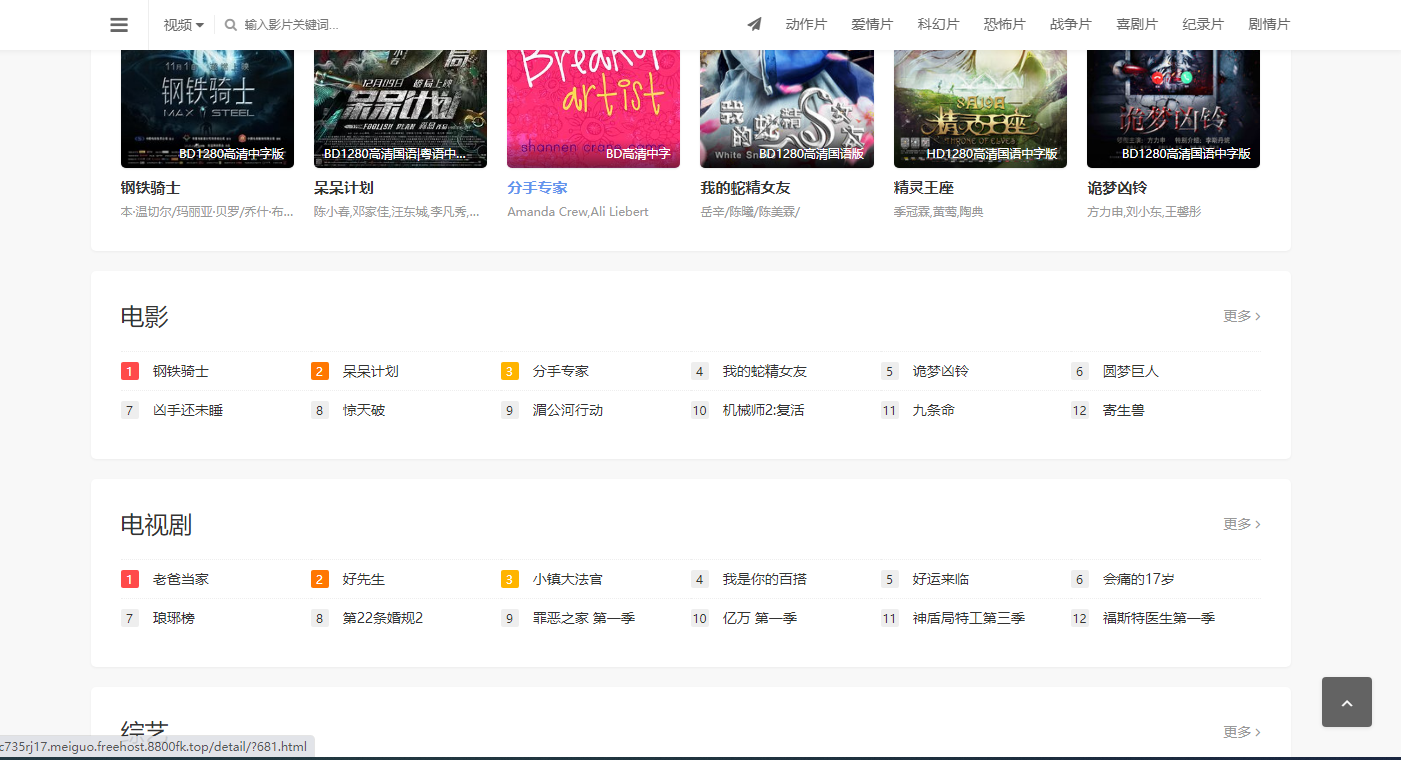The width and height of the screenshot is (1401, 760).
Task: Click the 电视剧 section heading
Action: point(156,525)
